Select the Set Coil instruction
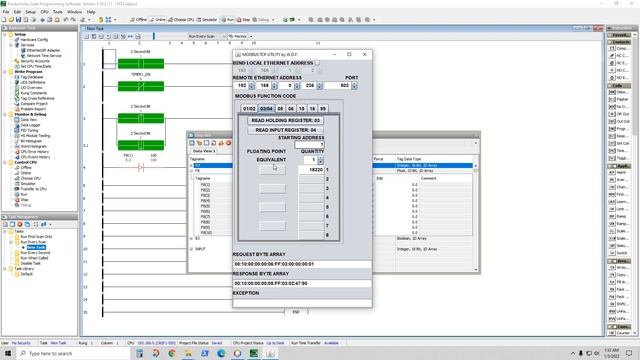The width and height of the screenshot is (640, 360). tap(619, 143)
